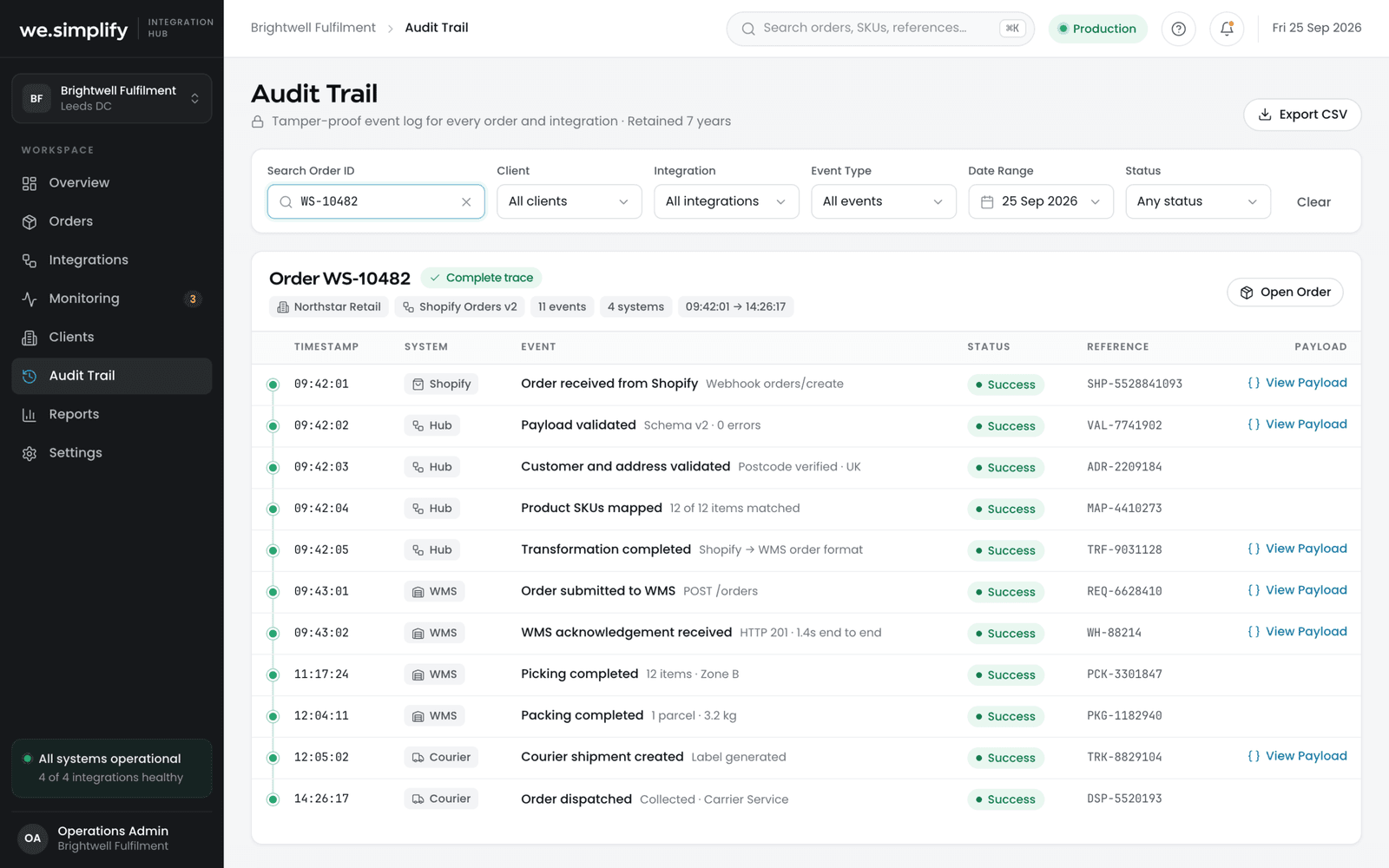Click the Picking completed event text
The image size is (1389, 868).
579,674
